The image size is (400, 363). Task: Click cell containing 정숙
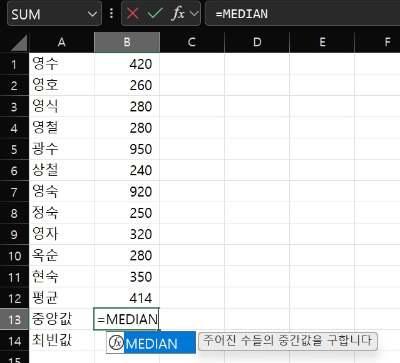click(x=61, y=213)
